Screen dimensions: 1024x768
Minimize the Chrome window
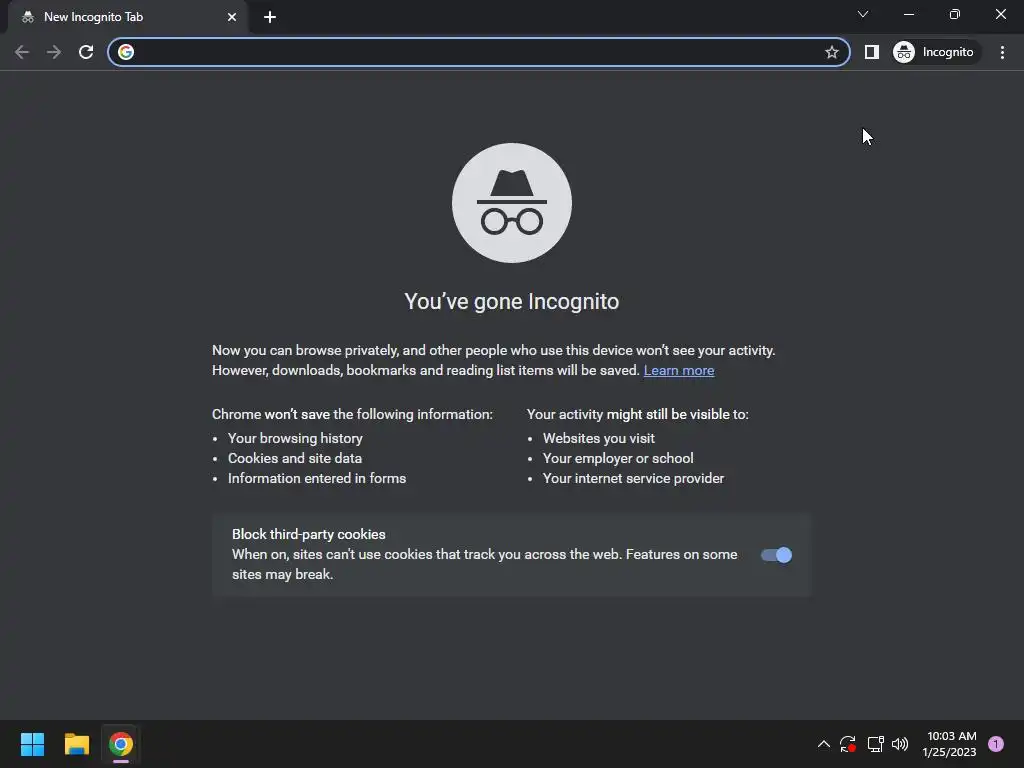pos(908,14)
